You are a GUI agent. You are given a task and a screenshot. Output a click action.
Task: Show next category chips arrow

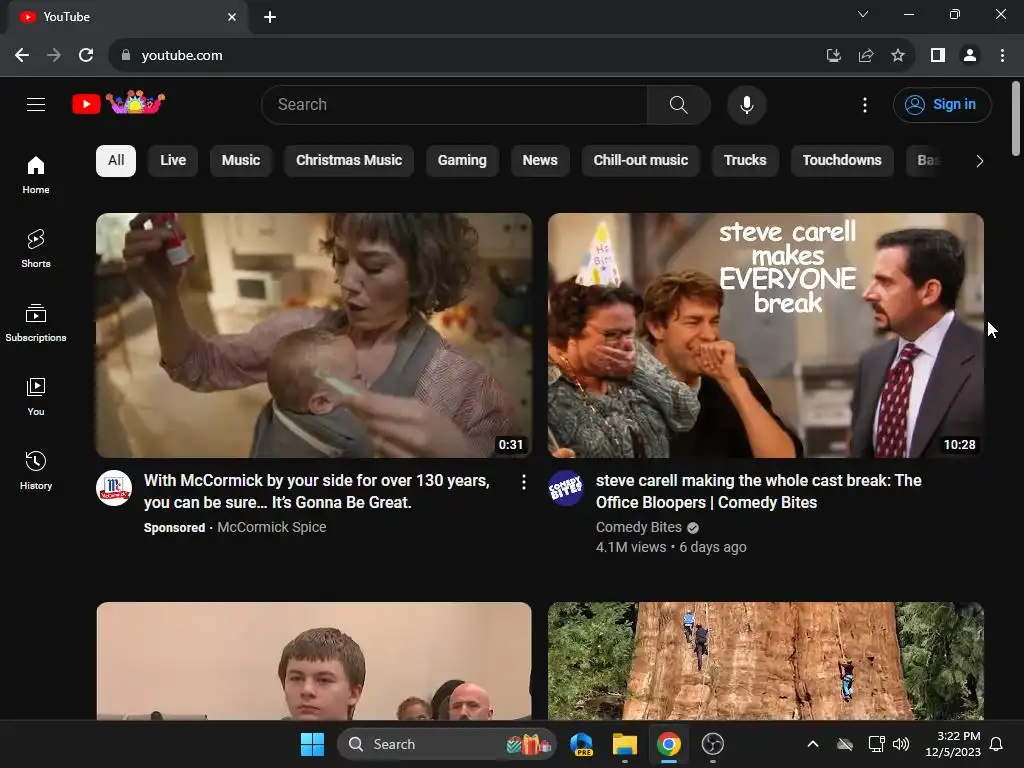click(979, 161)
